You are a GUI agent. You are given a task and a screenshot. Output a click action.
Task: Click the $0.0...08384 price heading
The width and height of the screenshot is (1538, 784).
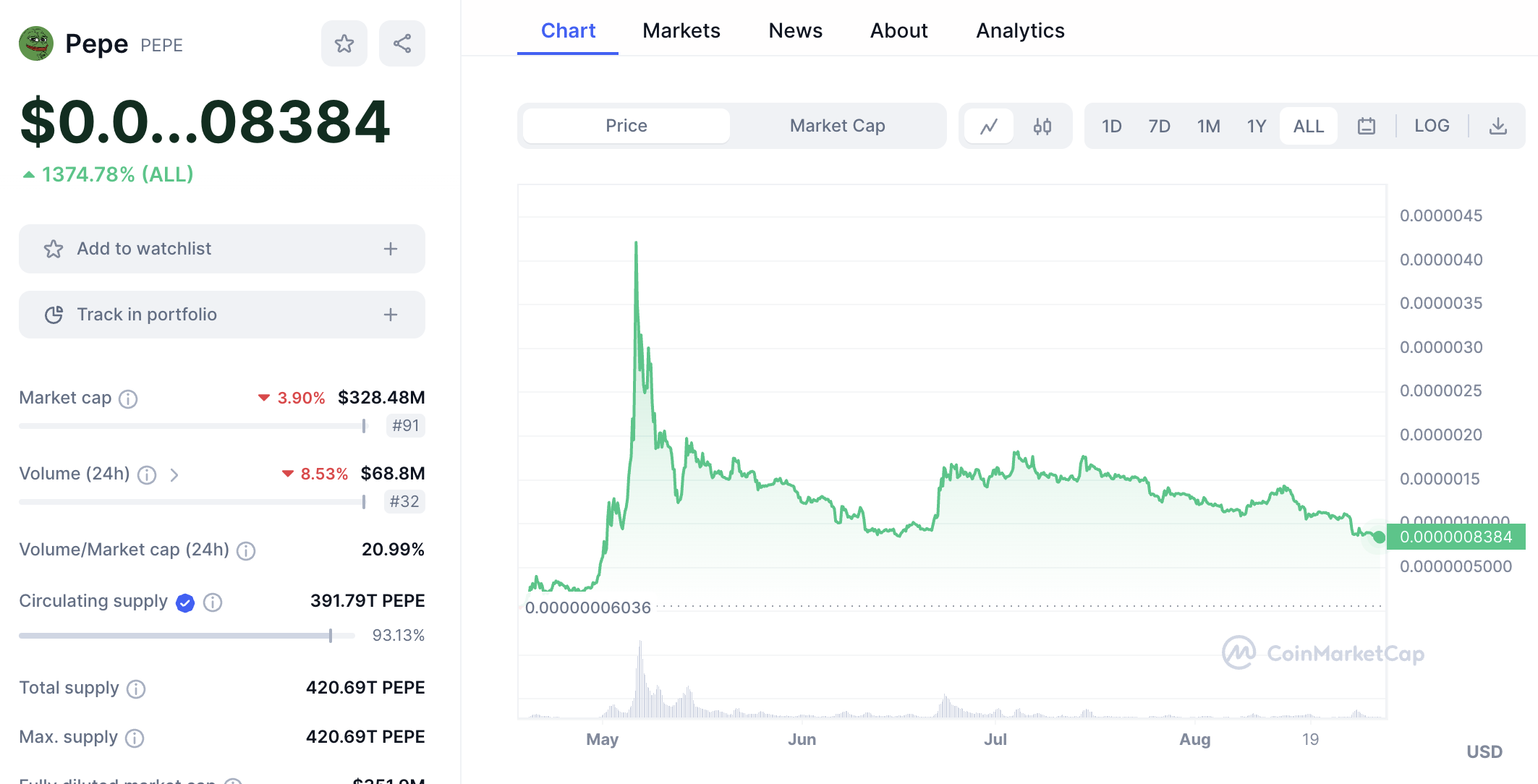tap(205, 122)
